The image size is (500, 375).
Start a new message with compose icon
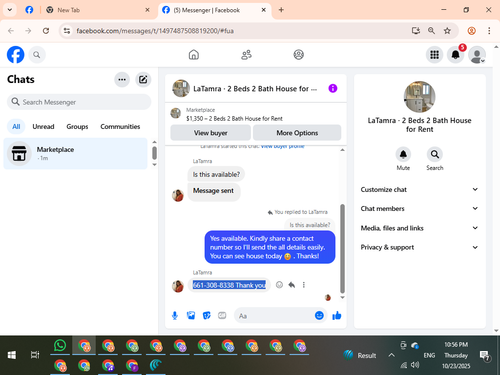(x=143, y=79)
